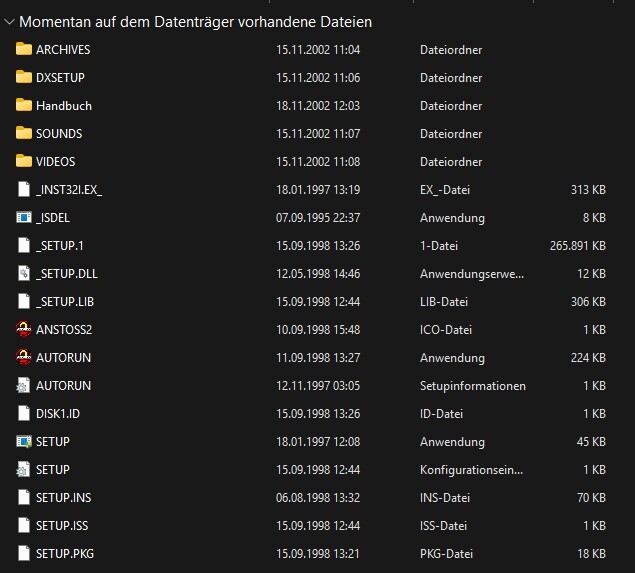Image resolution: width=635 pixels, height=573 pixels.
Task: Click the AUTORUN application icon
Action: pyautogui.click(x=24, y=357)
